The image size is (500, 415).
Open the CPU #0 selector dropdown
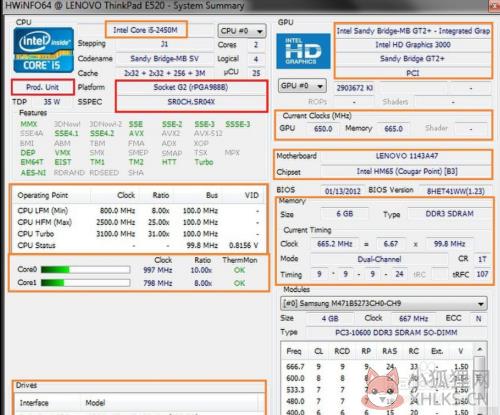(x=242, y=31)
